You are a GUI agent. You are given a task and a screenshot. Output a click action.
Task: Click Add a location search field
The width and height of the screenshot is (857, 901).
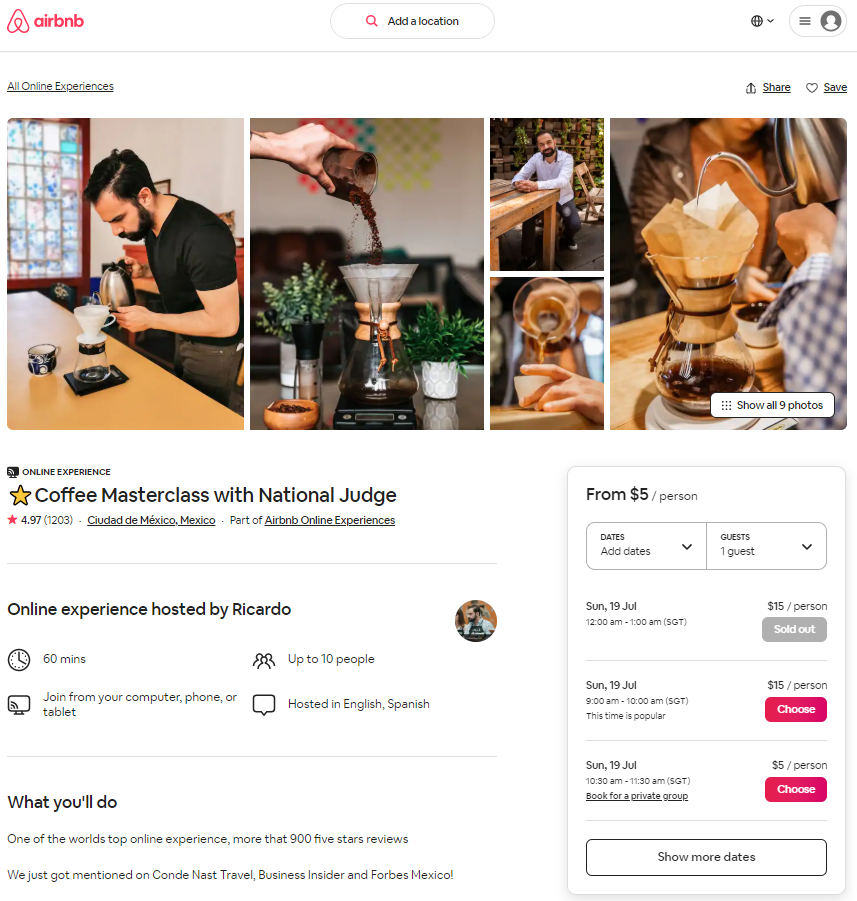(412, 21)
